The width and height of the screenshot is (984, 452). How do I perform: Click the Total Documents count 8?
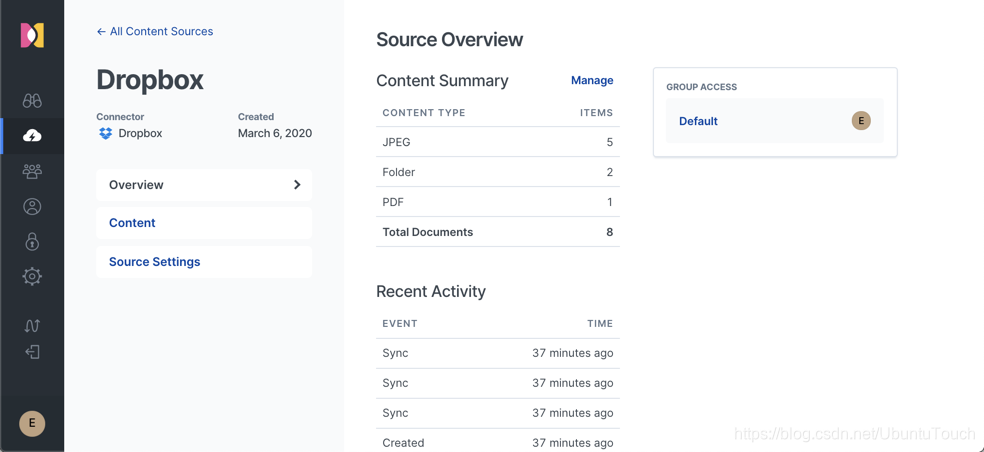click(609, 232)
